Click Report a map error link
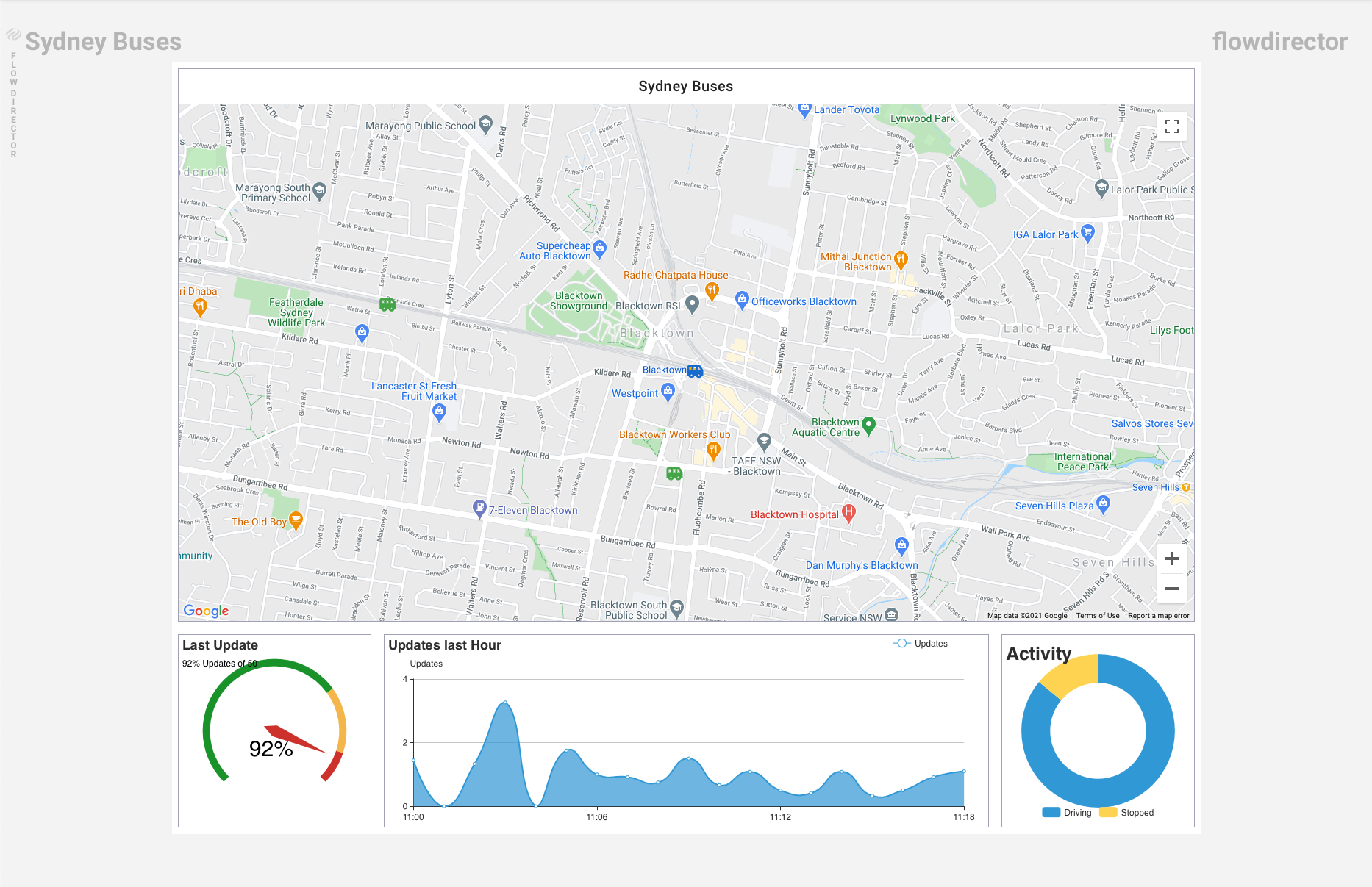1372x887 pixels. (1158, 616)
